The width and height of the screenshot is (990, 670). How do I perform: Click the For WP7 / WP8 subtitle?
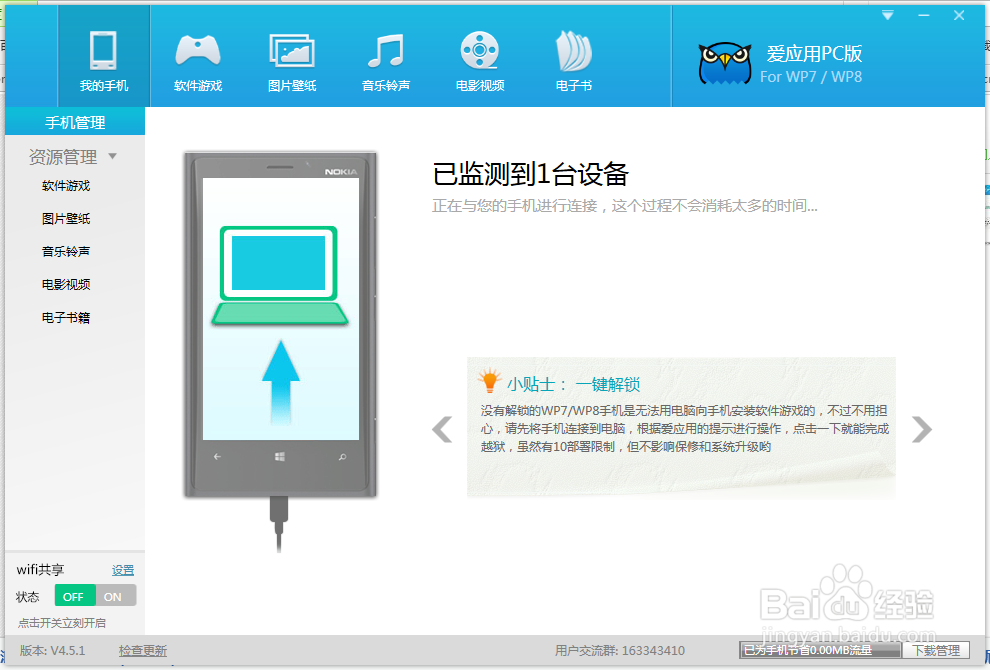point(811,77)
